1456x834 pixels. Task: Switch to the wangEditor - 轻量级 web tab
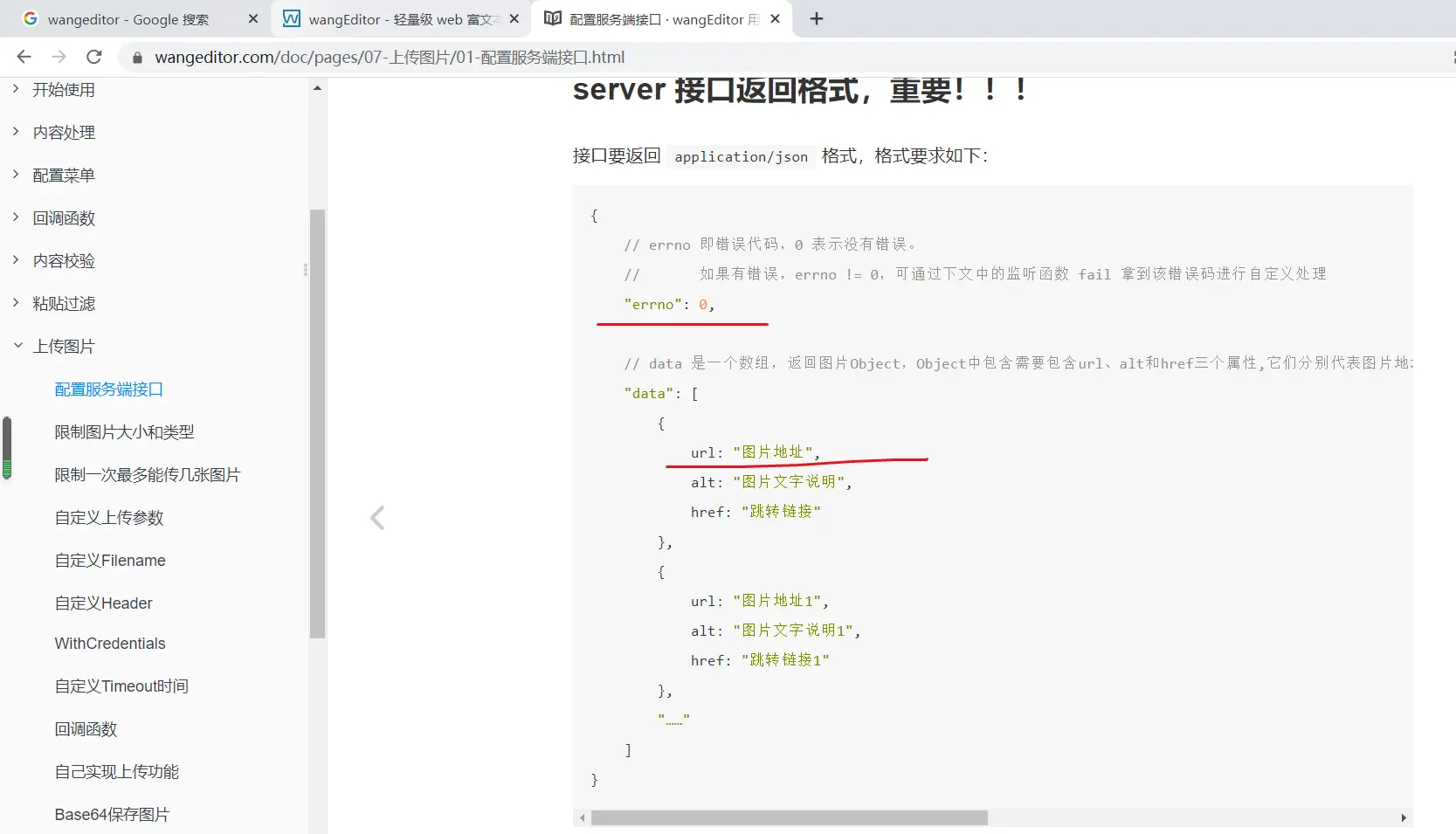coord(401,19)
